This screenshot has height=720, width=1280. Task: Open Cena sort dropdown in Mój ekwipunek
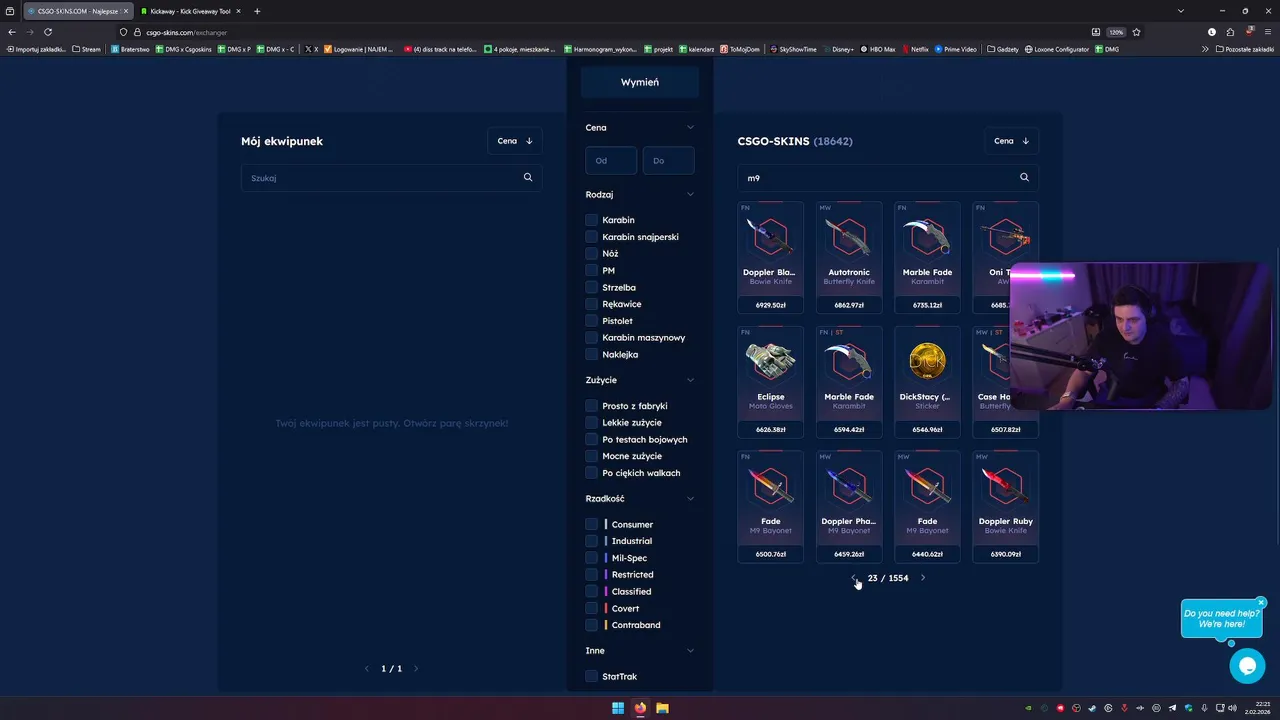point(515,141)
